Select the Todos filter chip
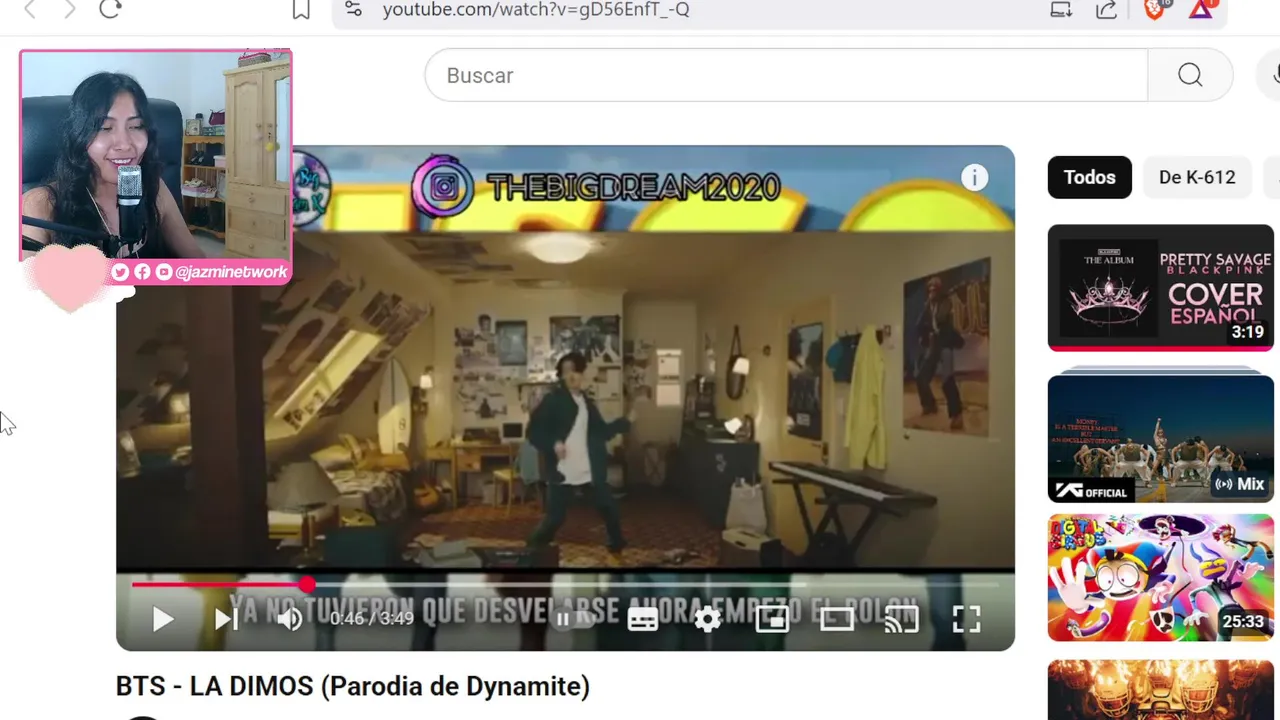Viewport: 1280px width, 720px height. [1089, 177]
